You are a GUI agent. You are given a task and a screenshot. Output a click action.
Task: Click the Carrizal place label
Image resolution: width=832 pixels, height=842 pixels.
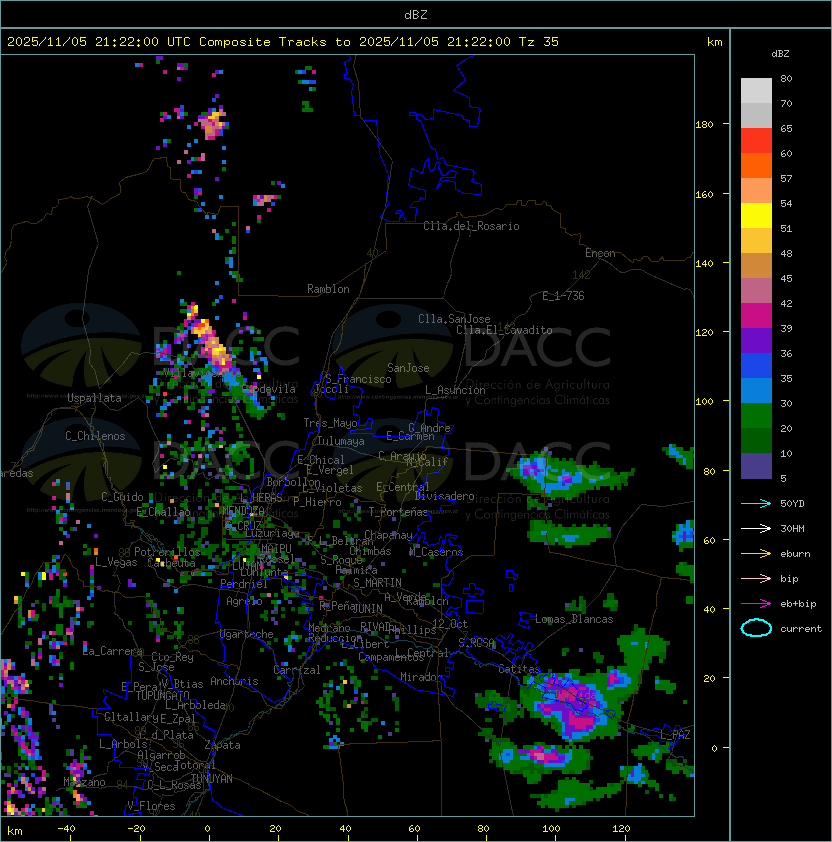(x=297, y=670)
